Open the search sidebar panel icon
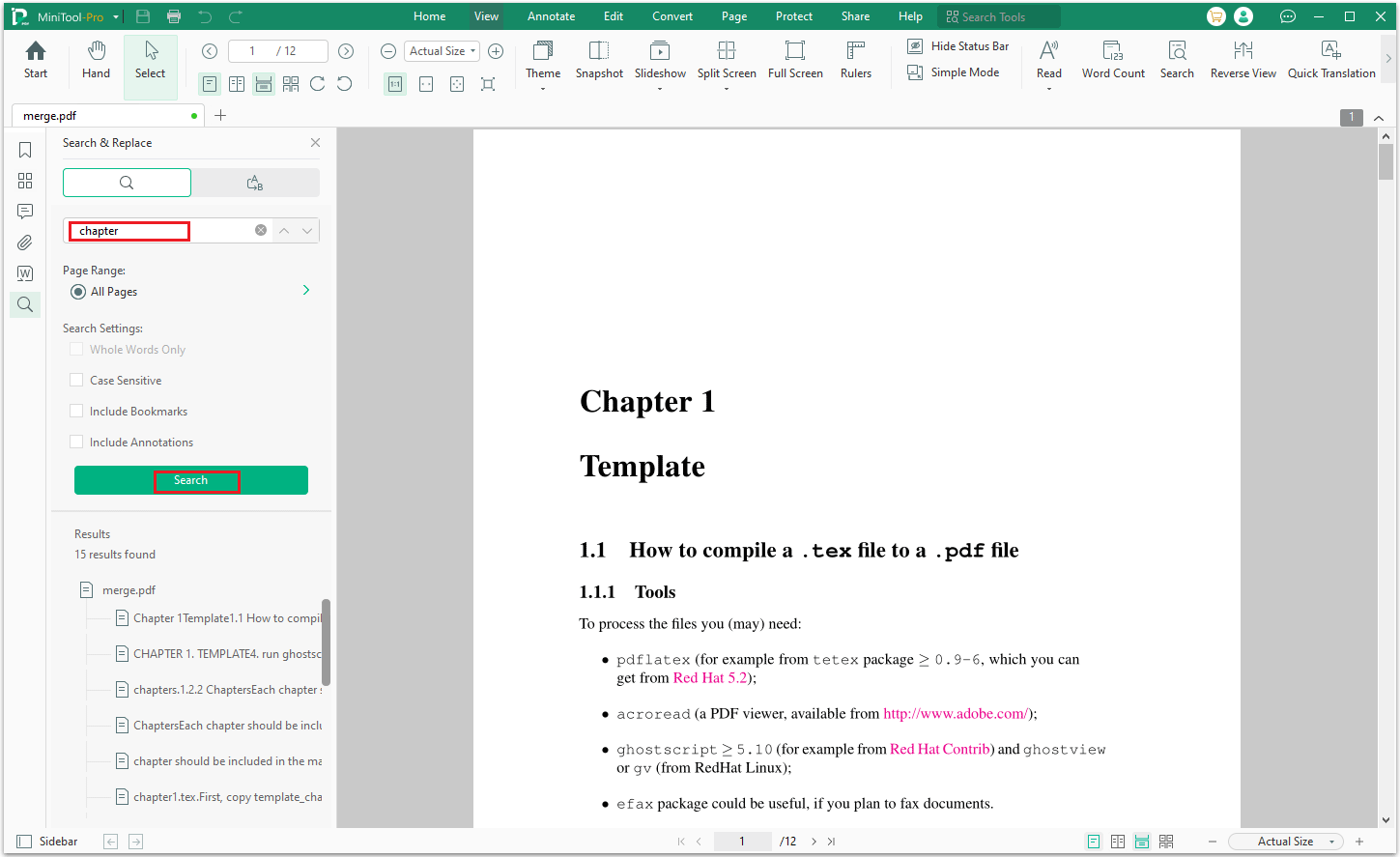The width and height of the screenshot is (1400, 857). [25, 304]
